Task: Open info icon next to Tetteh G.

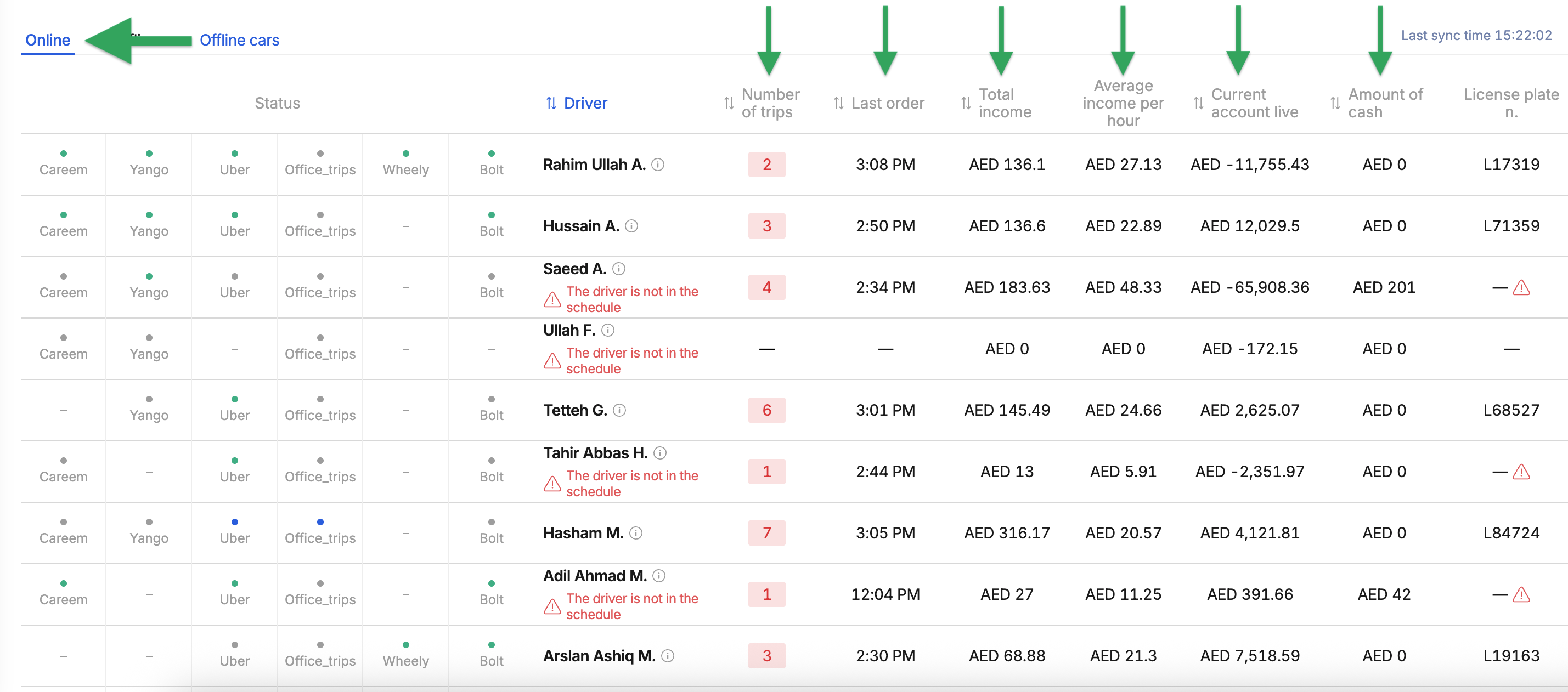Action: (619, 410)
